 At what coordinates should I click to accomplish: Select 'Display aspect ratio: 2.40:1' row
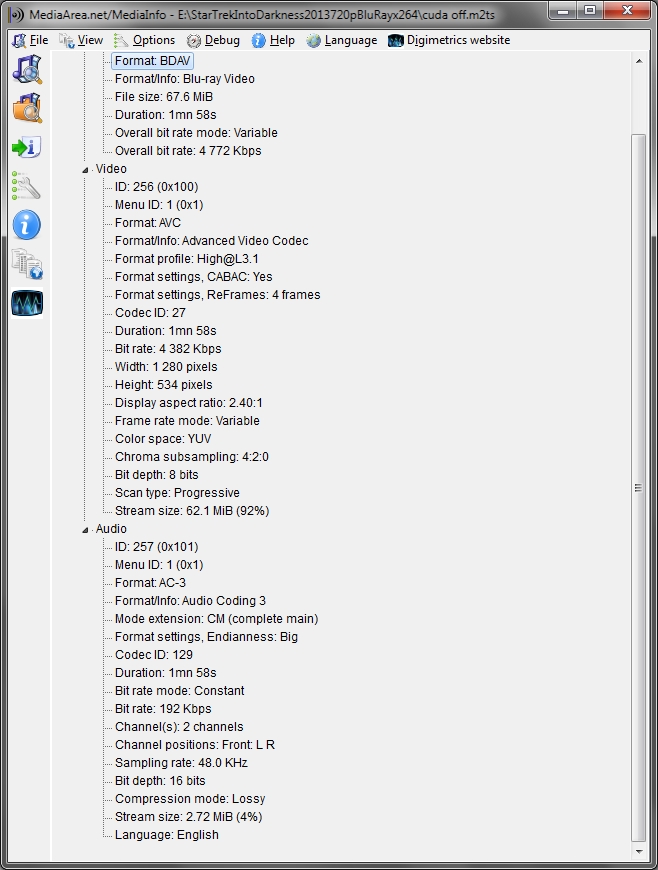coord(189,403)
